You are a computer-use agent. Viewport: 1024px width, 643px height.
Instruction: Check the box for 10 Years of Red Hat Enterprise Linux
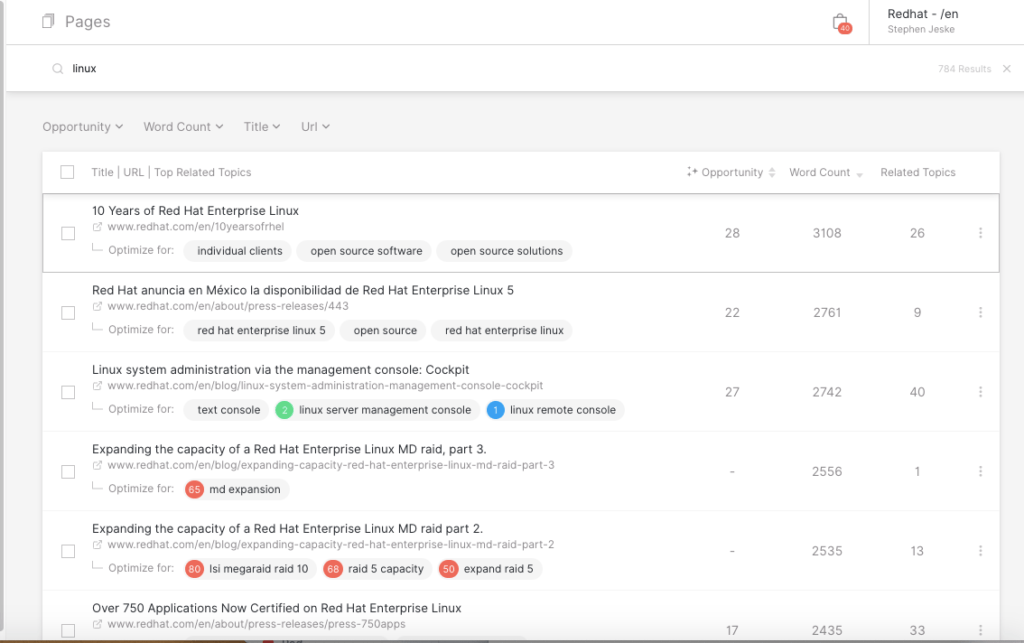tap(68, 233)
